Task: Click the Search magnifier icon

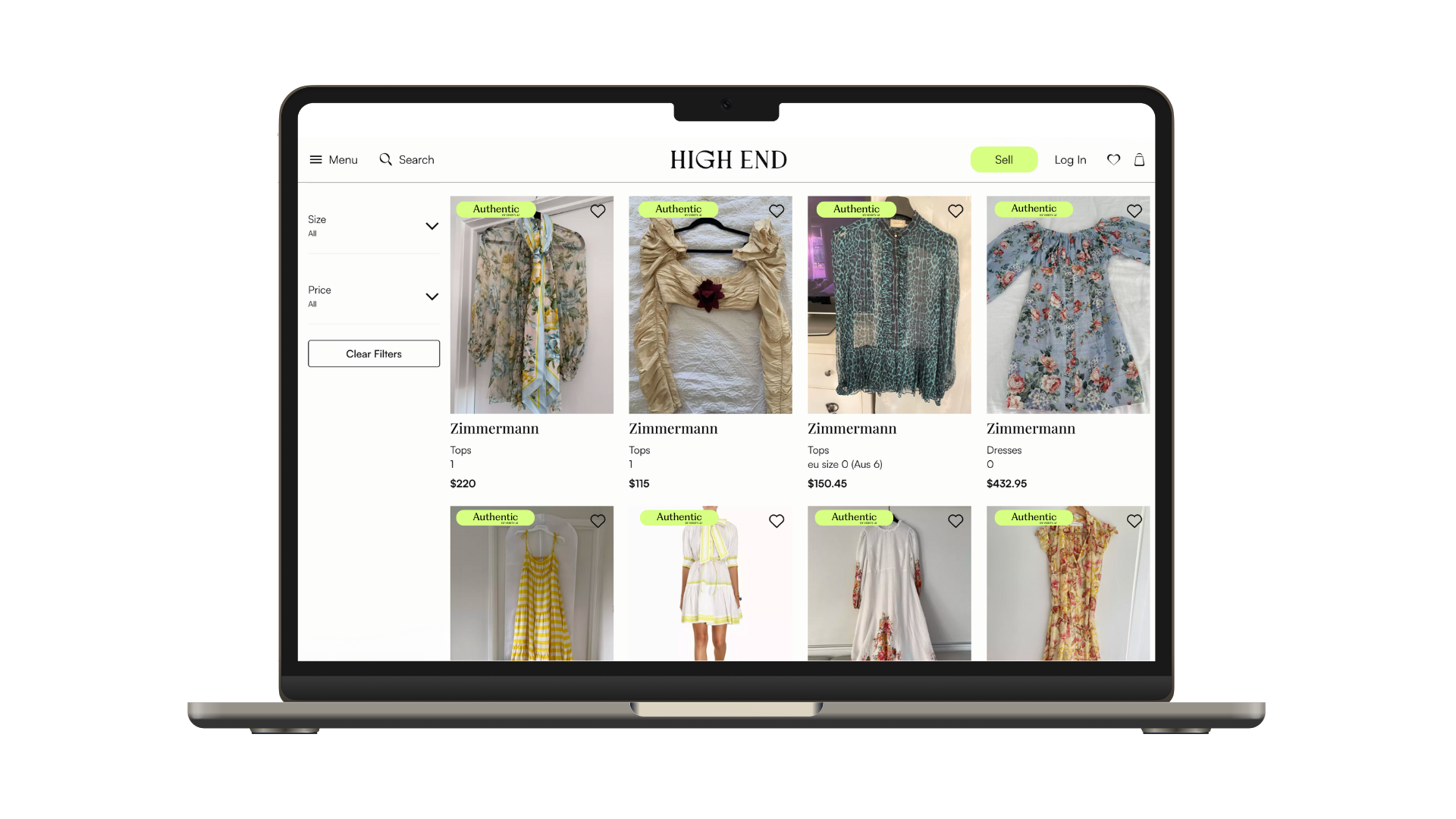Action: (385, 160)
